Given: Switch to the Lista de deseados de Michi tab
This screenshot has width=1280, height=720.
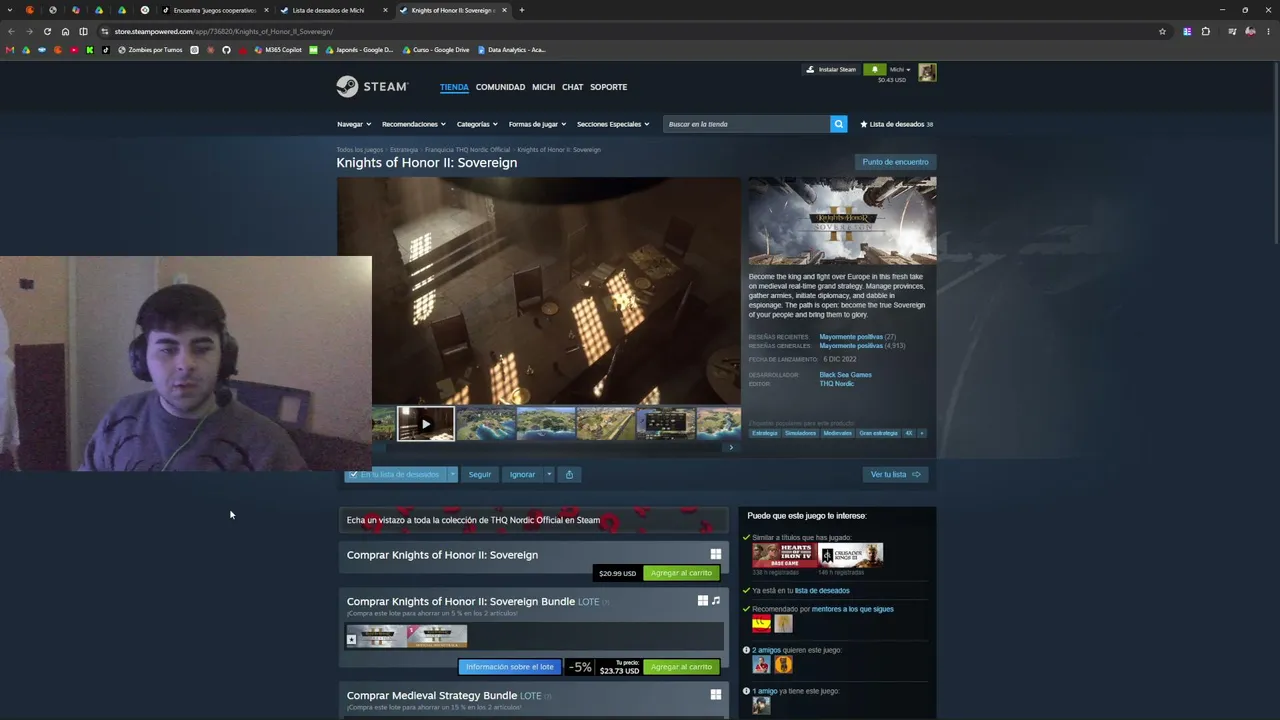Looking at the screenshot, I should coord(334,10).
